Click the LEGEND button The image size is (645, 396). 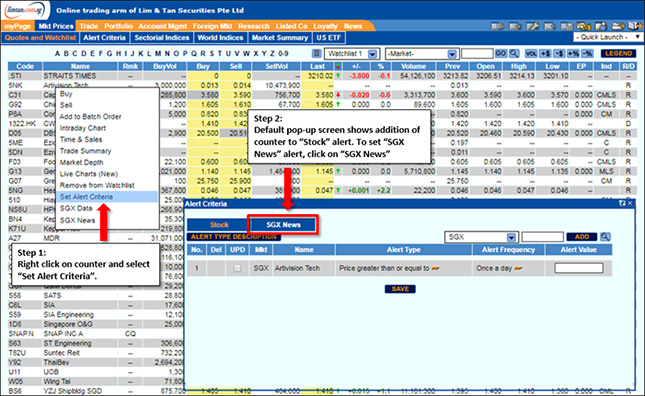coord(618,53)
